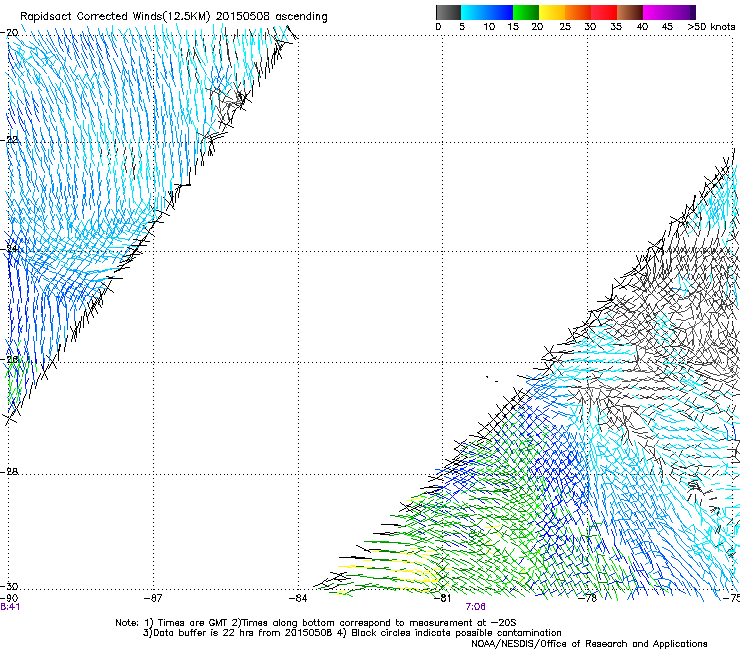
Task: Click the '-81' longitude label on bottom axis
Action: (442, 598)
